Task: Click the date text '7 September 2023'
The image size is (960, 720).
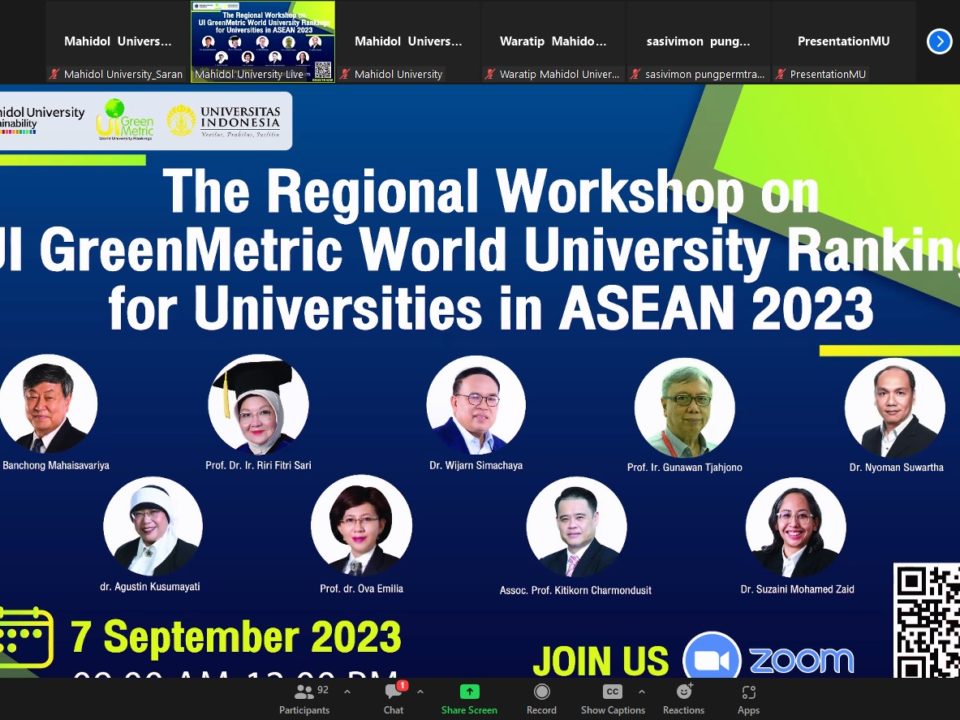Action: (236, 637)
